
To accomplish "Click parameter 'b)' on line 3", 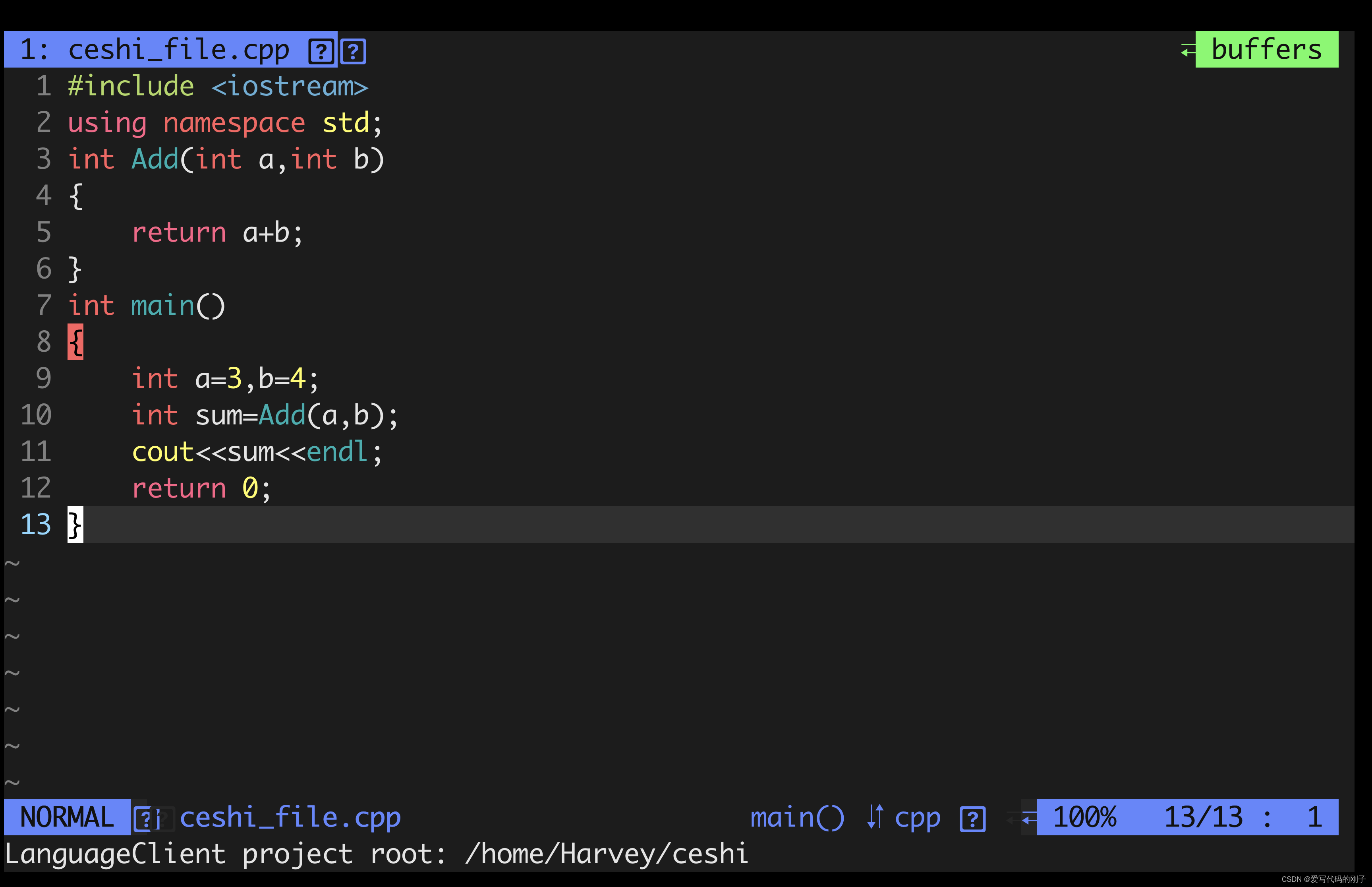I will pos(369,159).
